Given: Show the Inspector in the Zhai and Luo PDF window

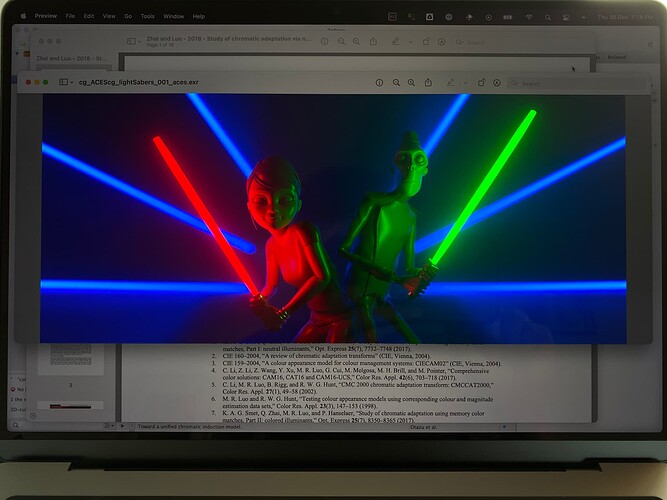Looking at the screenshot, I should (x=325, y=41).
